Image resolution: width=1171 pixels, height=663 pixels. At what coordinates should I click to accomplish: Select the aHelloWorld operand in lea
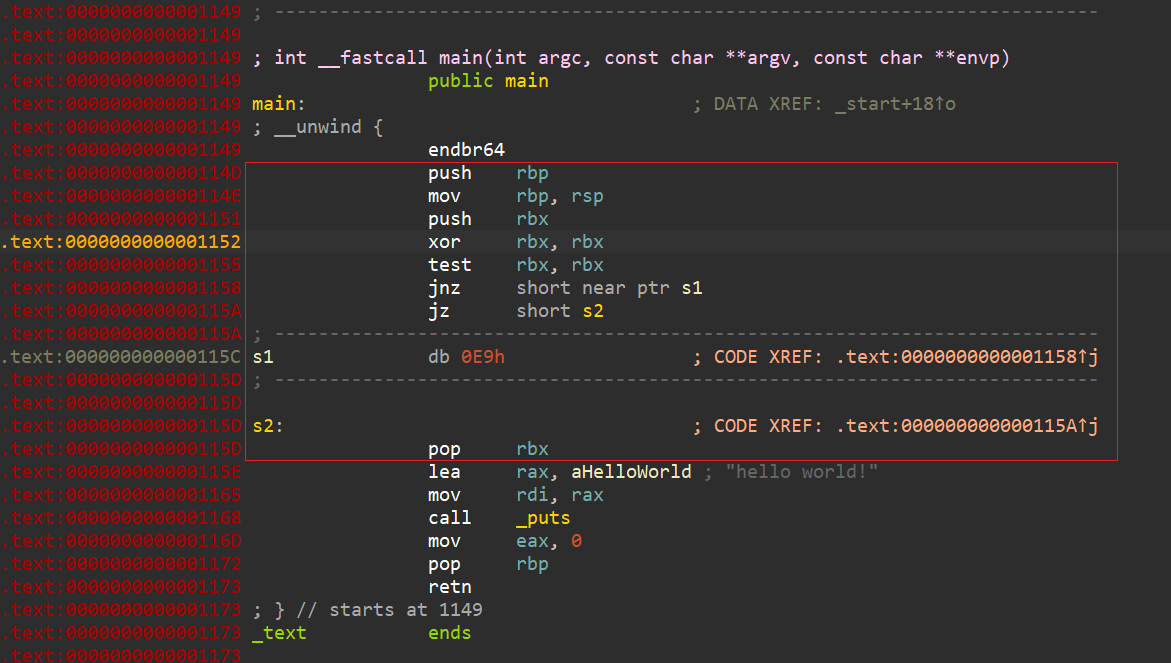point(631,472)
